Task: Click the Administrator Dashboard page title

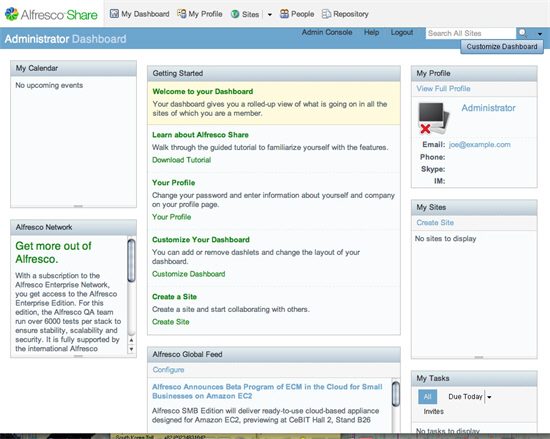Action: click(x=65, y=39)
